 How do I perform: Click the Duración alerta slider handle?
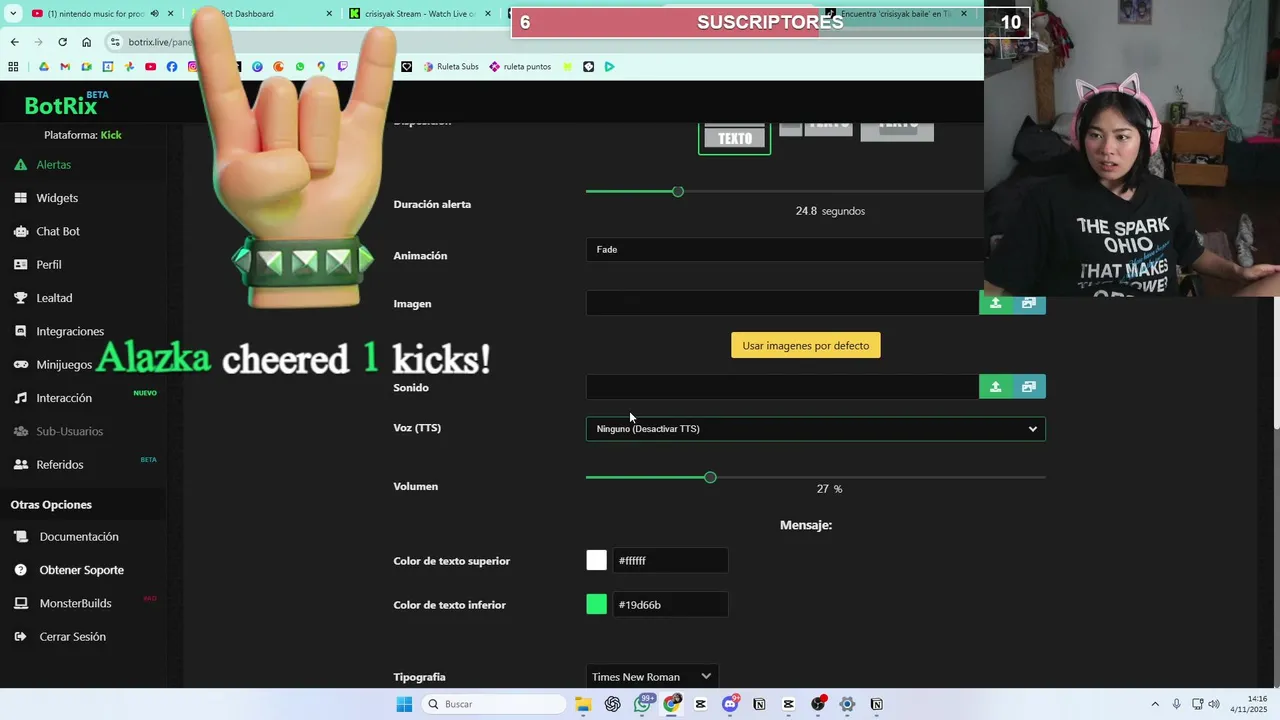tap(678, 191)
